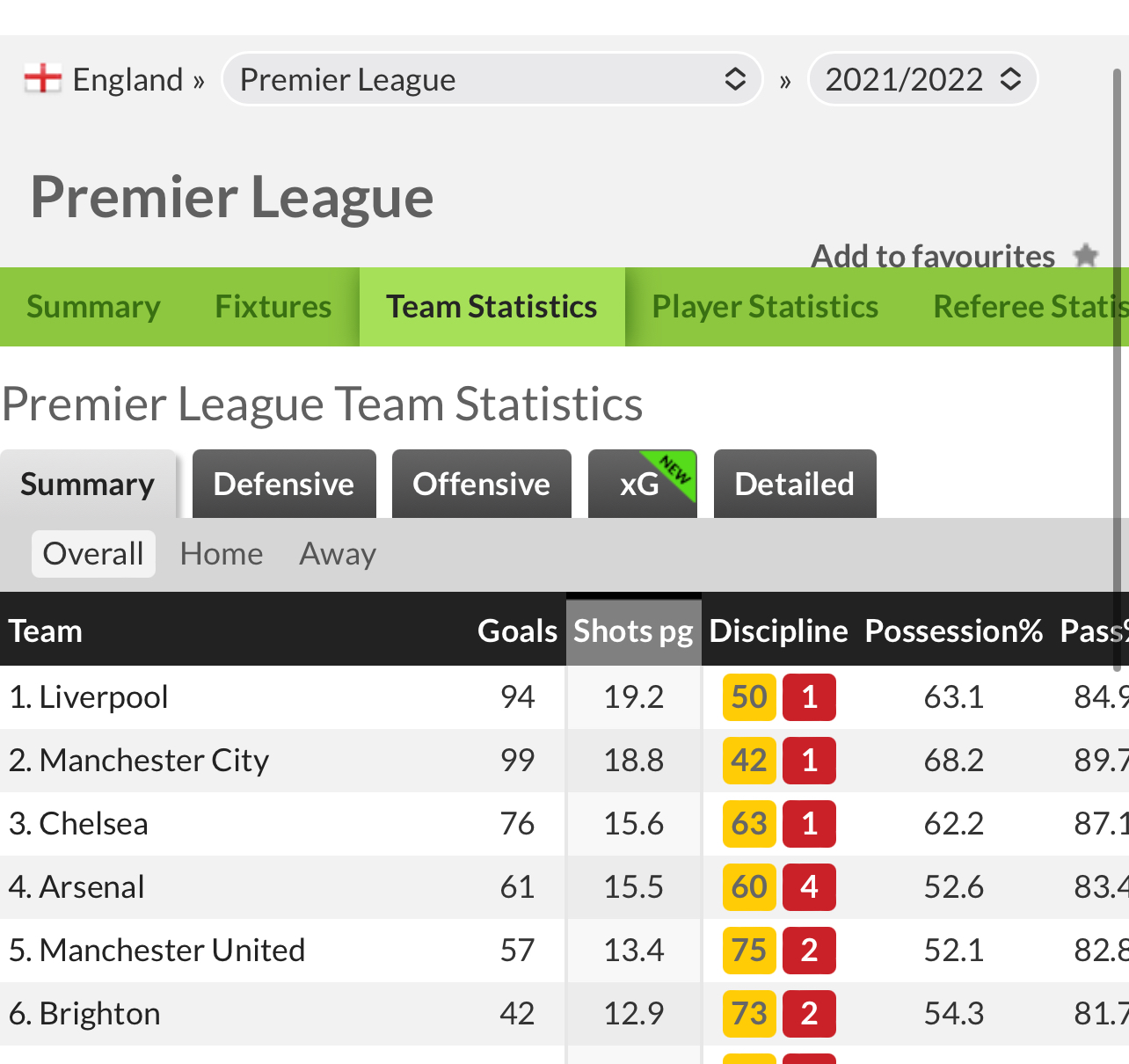Open the xG statistics tab

[642, 485]
